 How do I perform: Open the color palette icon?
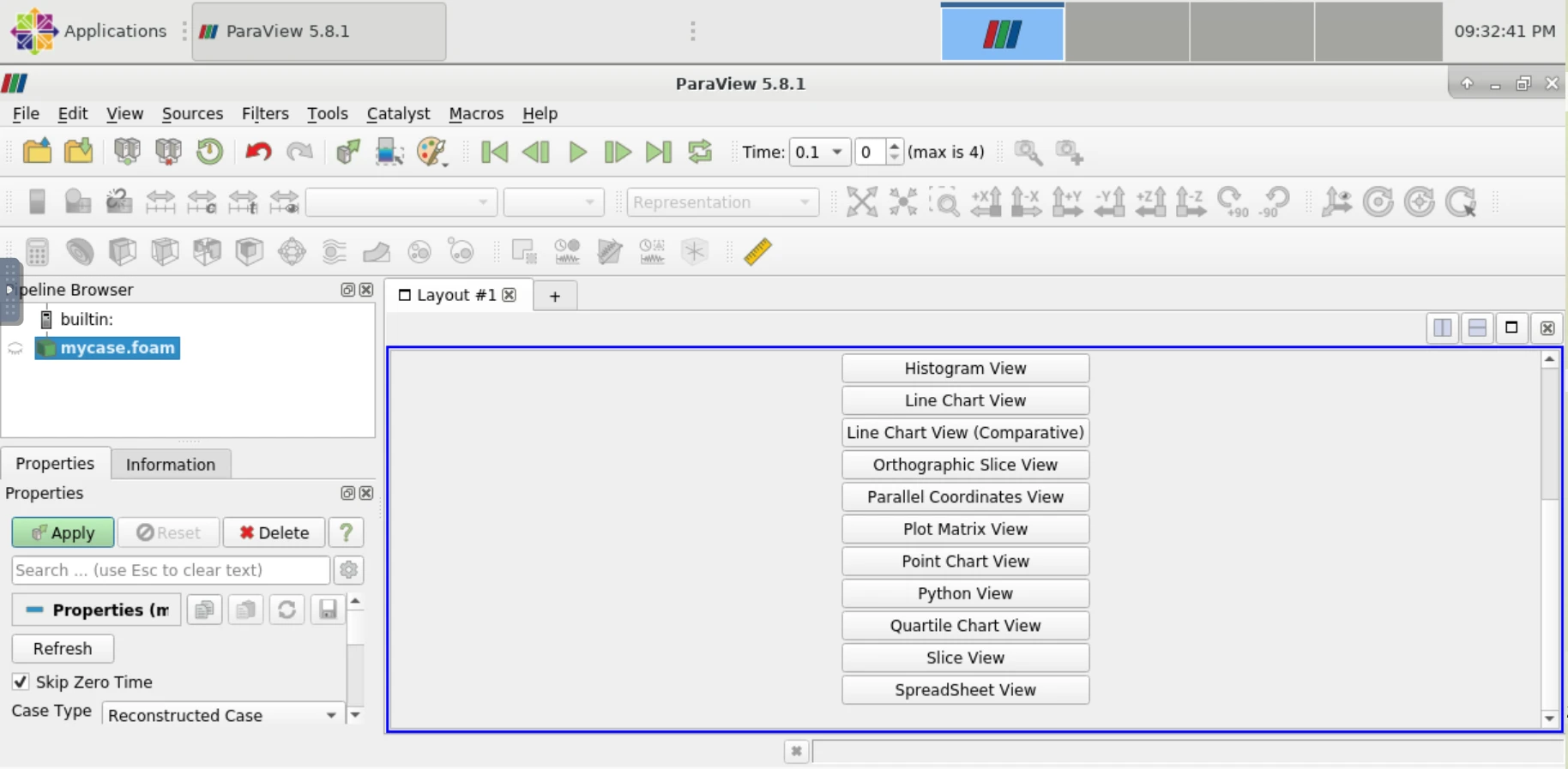431,152
